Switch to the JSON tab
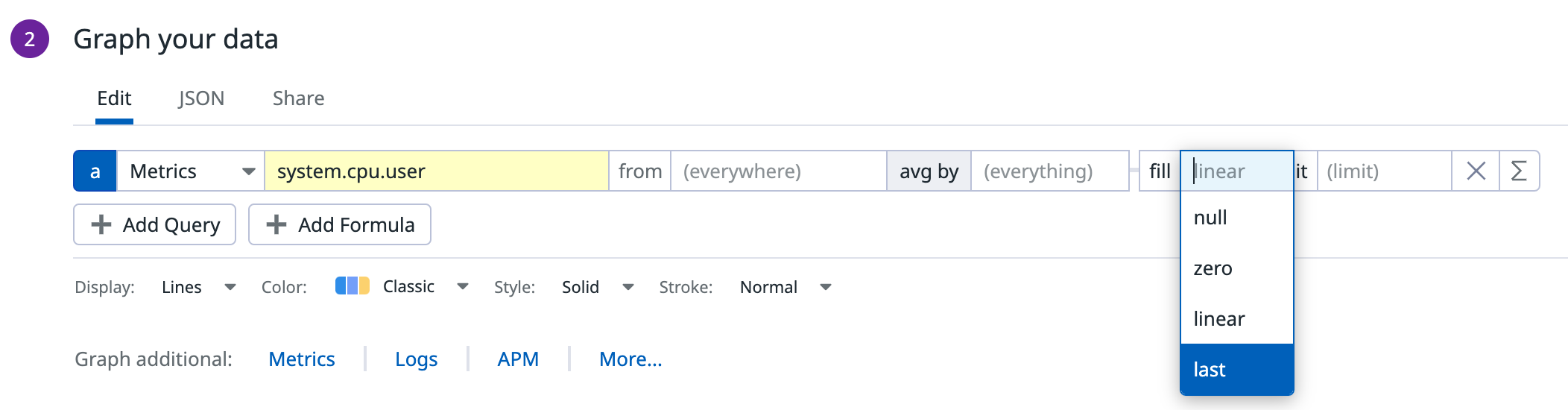The image size is (1568, 410). (x=201, y=98)
